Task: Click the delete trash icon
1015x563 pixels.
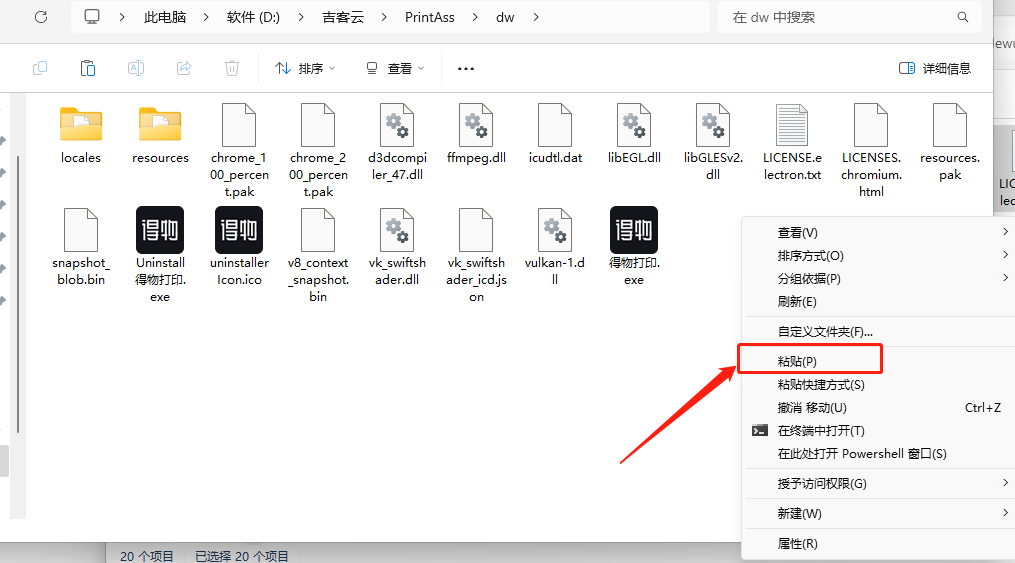Action: pos(232,68)
